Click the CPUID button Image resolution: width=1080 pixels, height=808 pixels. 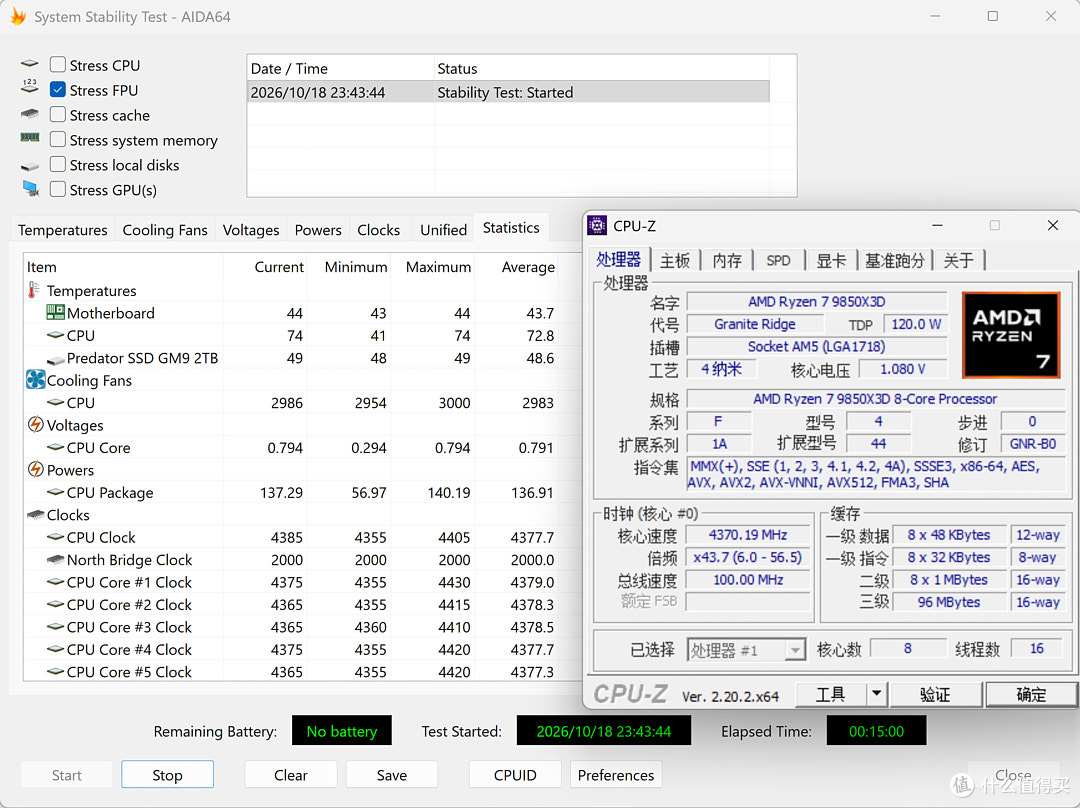point(515,775)
